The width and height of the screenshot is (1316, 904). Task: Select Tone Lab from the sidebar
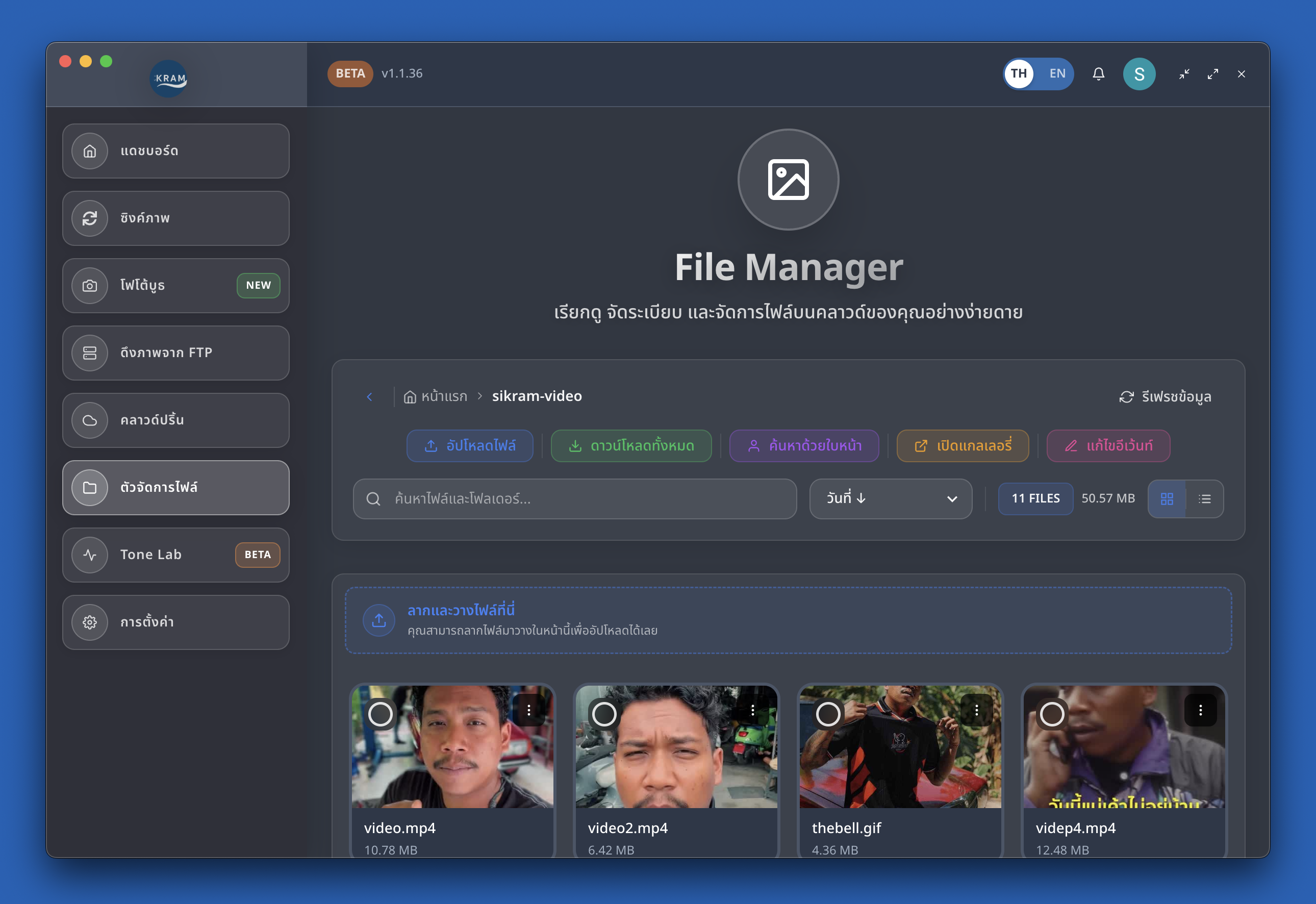click(150, 555)
